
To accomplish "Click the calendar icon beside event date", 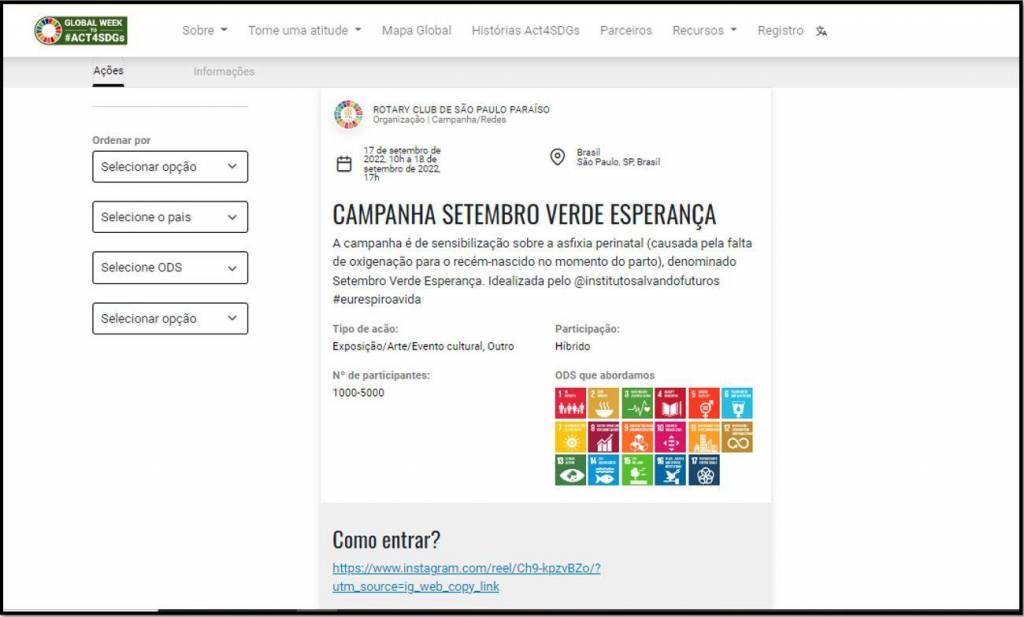I will click(x=344, y=164).
